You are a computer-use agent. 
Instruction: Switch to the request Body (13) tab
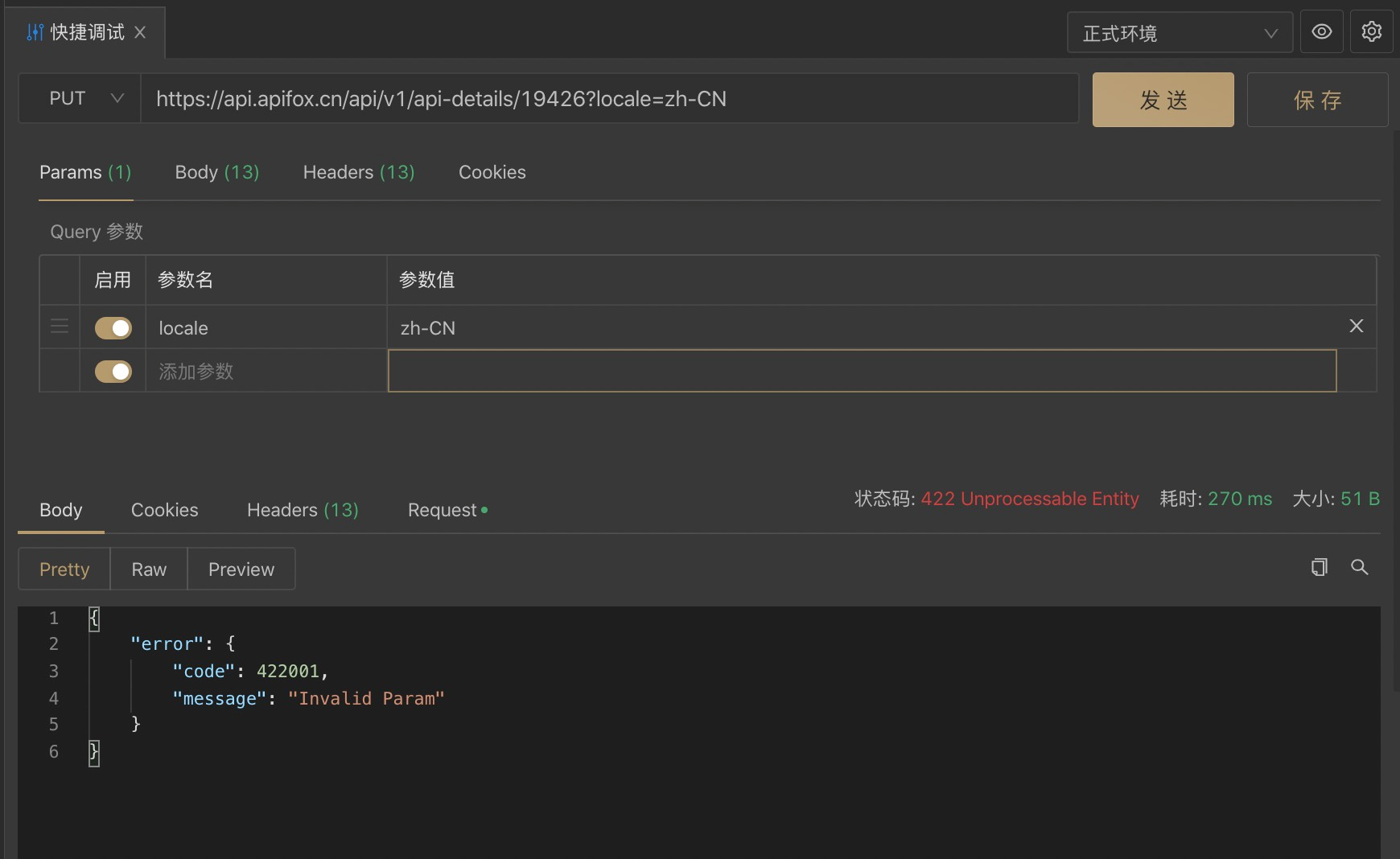pyautogui.click(x=216, y=172)
